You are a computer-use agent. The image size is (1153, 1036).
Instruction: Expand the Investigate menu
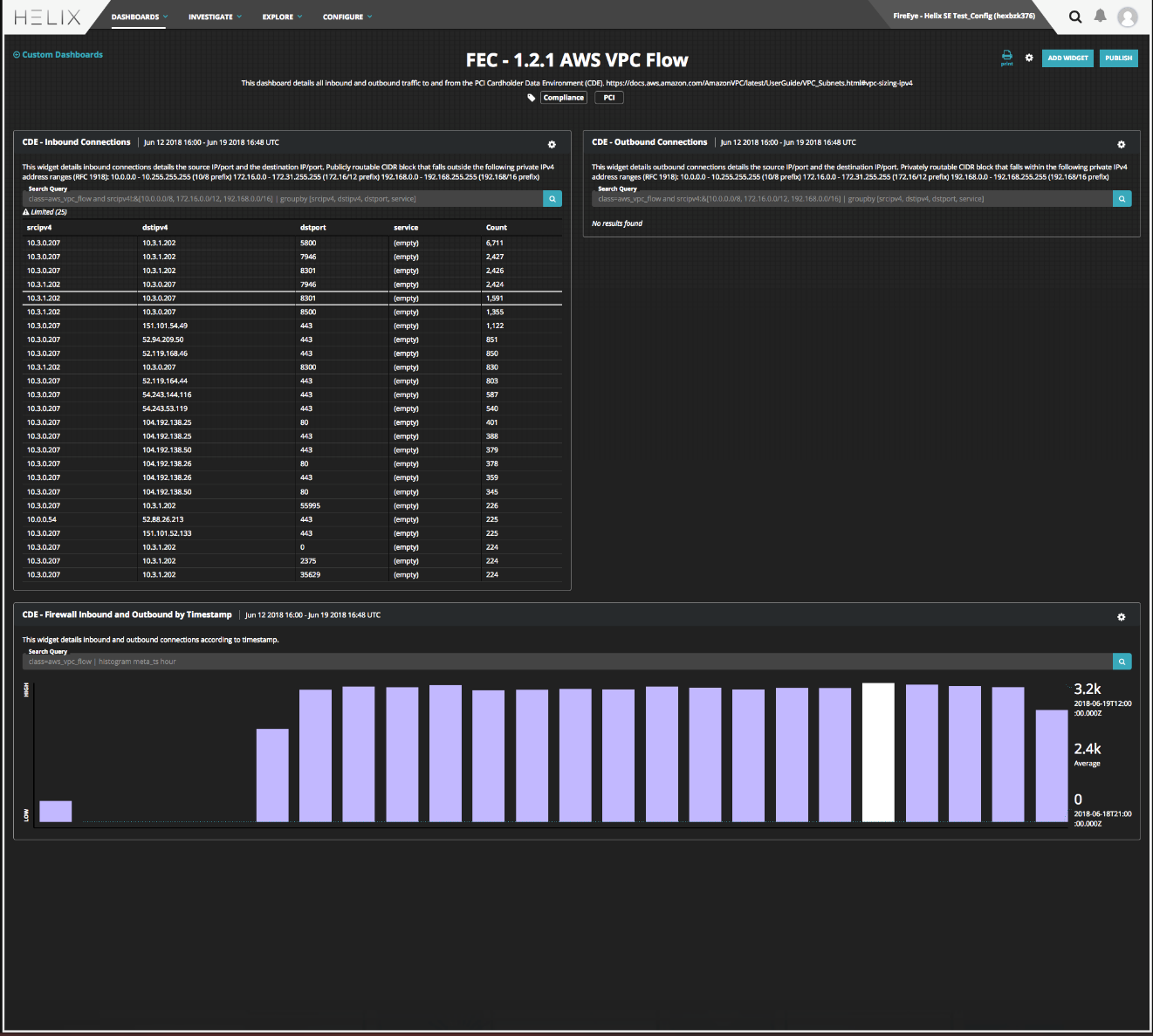click(215, 17)
